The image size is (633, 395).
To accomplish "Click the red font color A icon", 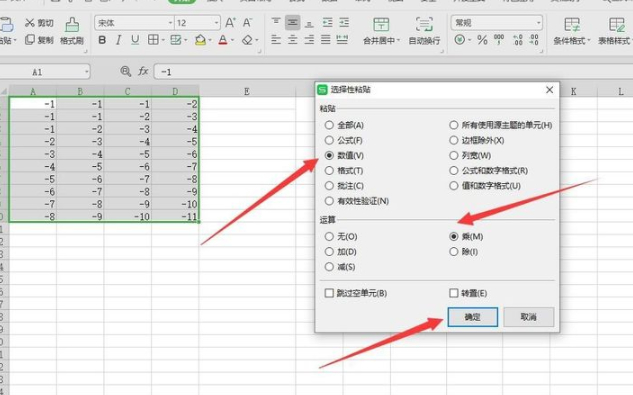I will point(222,40).
